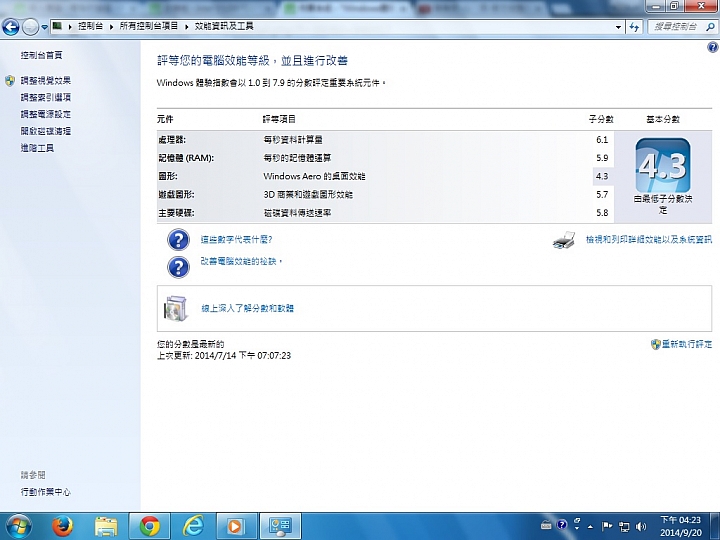This screenshot has height=540, width=720.
Task: Select 所有控制台項目 breadcrumb
Action: click(x=149, y=26)
